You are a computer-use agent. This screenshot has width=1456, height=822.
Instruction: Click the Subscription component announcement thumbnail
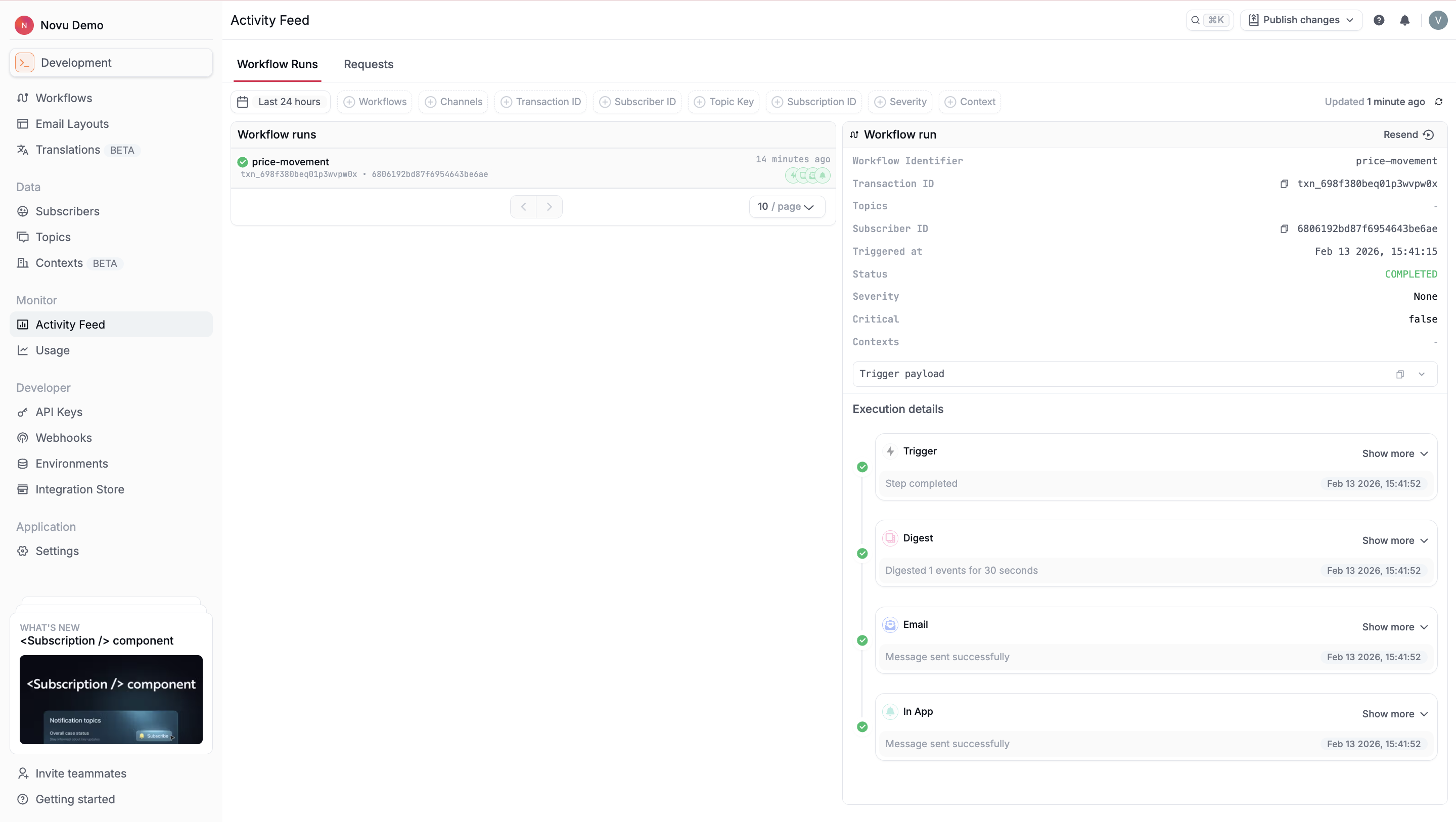(111, 699)
